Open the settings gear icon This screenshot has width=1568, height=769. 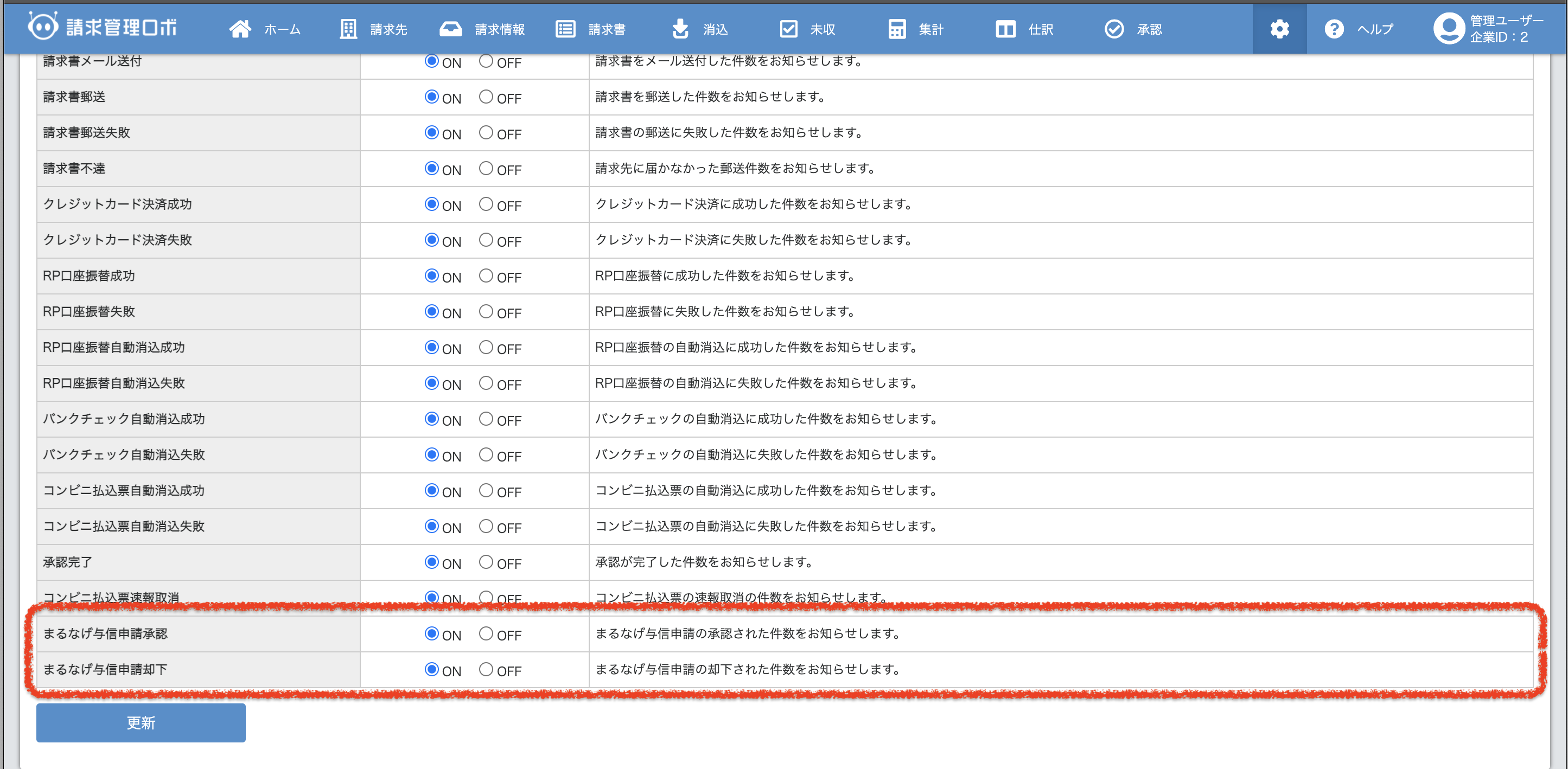tap(1279, 29)
